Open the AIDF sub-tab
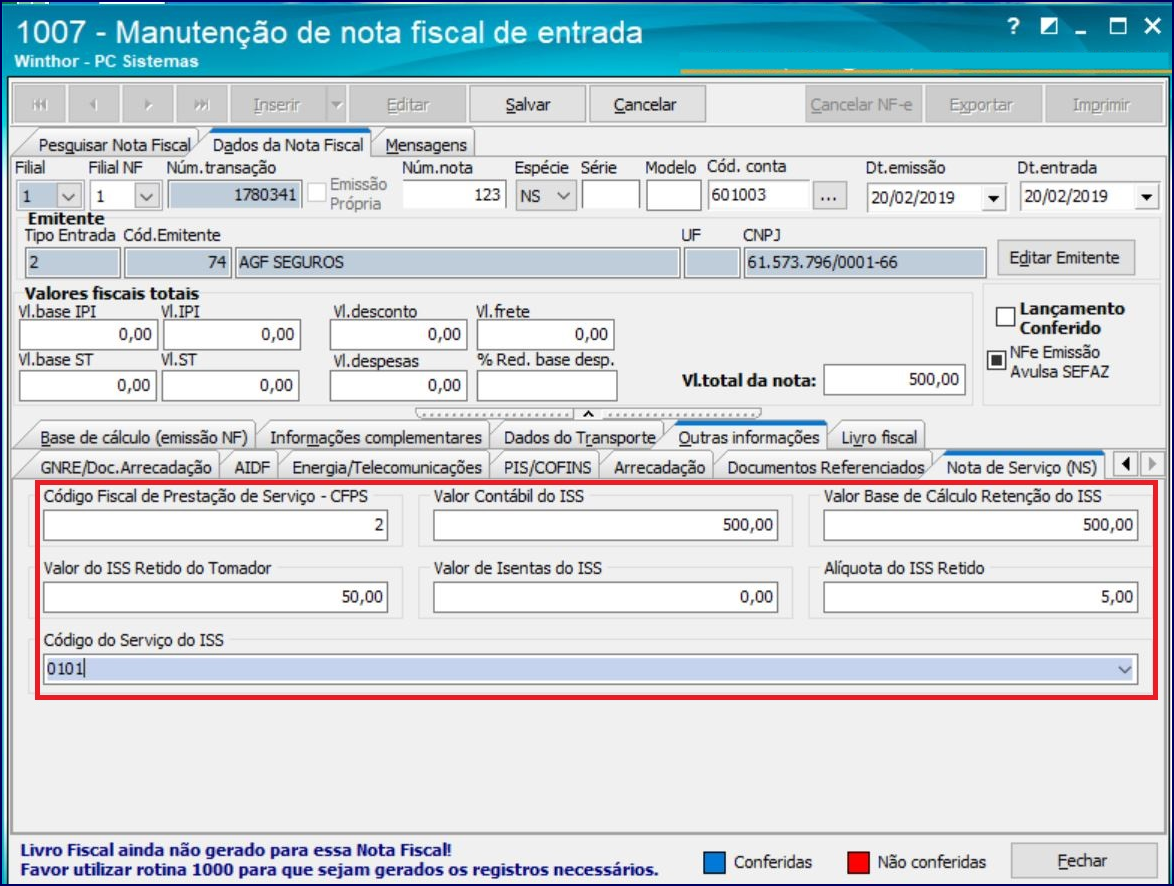1174x886 pixels. click(x=252, y=467)
